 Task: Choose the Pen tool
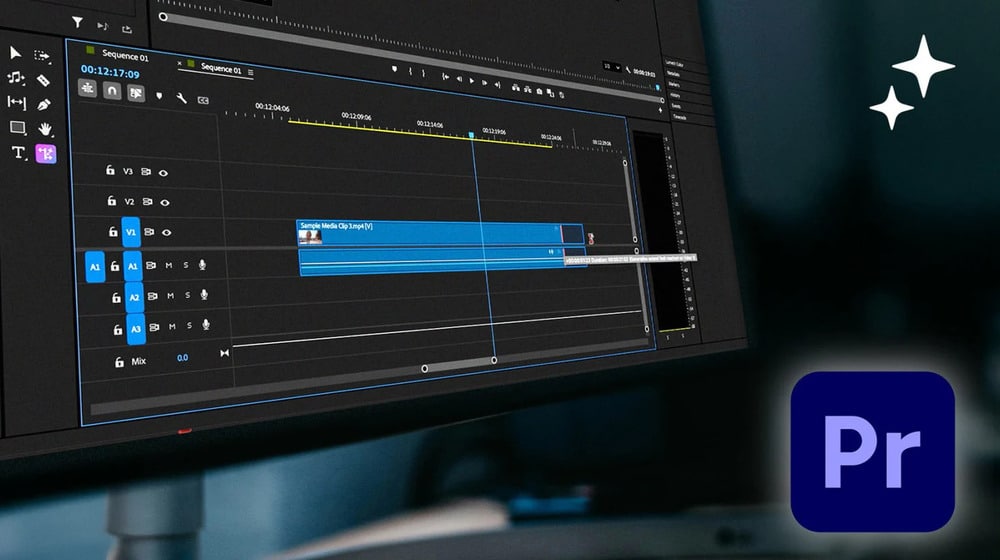44,104
